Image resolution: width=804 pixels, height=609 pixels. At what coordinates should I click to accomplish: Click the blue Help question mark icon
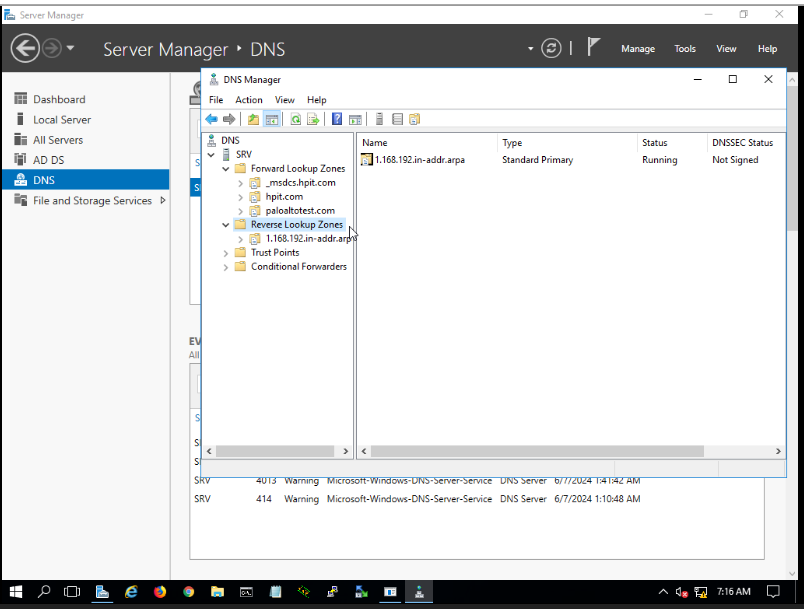[337, 119]
